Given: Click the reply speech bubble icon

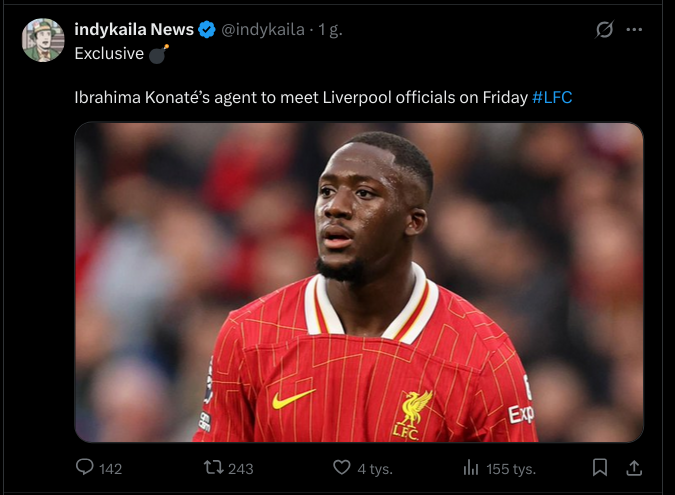Looking at the screenshot, I should (x=85, y=467).
